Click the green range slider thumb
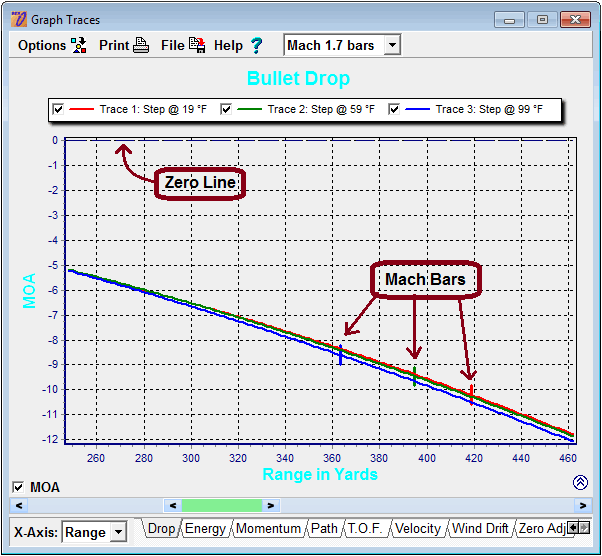Image resolution: width=602 pixels, height=556 pixels. coord(222,505)
